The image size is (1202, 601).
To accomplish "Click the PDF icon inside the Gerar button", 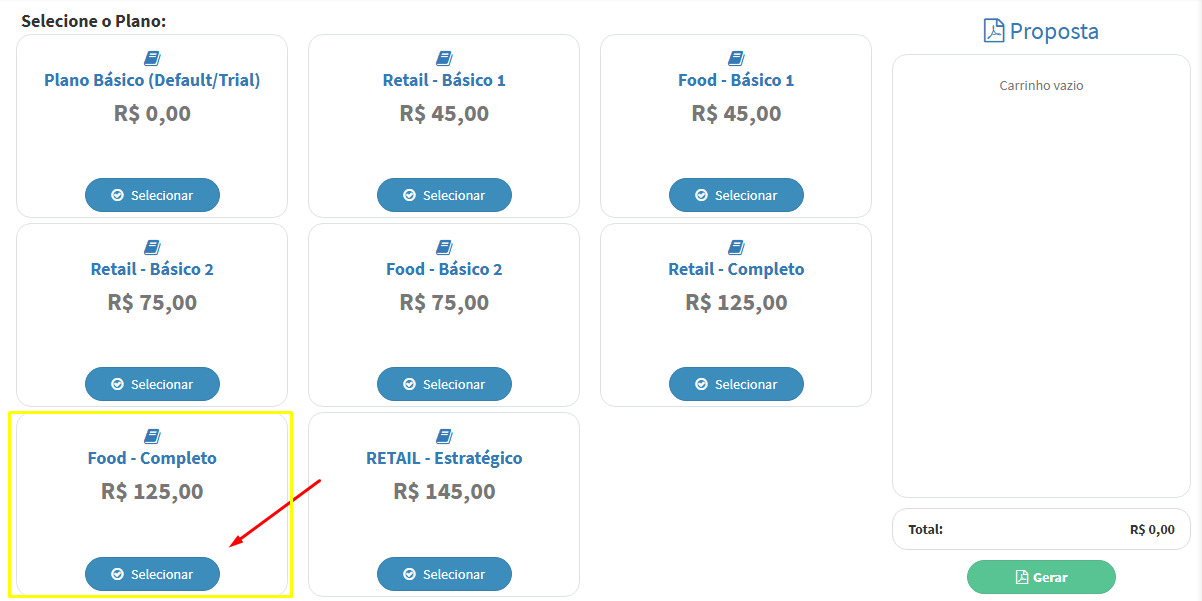I will (1023, 577).
